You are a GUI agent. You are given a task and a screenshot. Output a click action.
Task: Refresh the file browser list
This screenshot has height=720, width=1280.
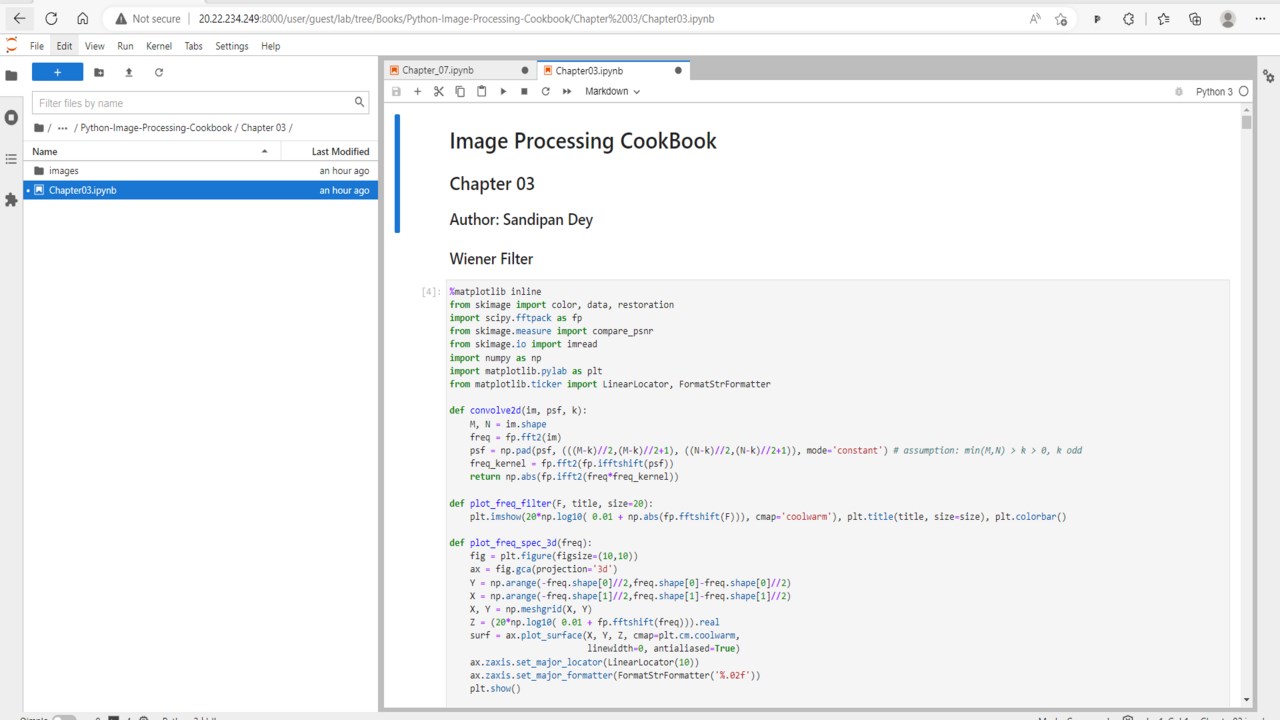tap(159, 72)
